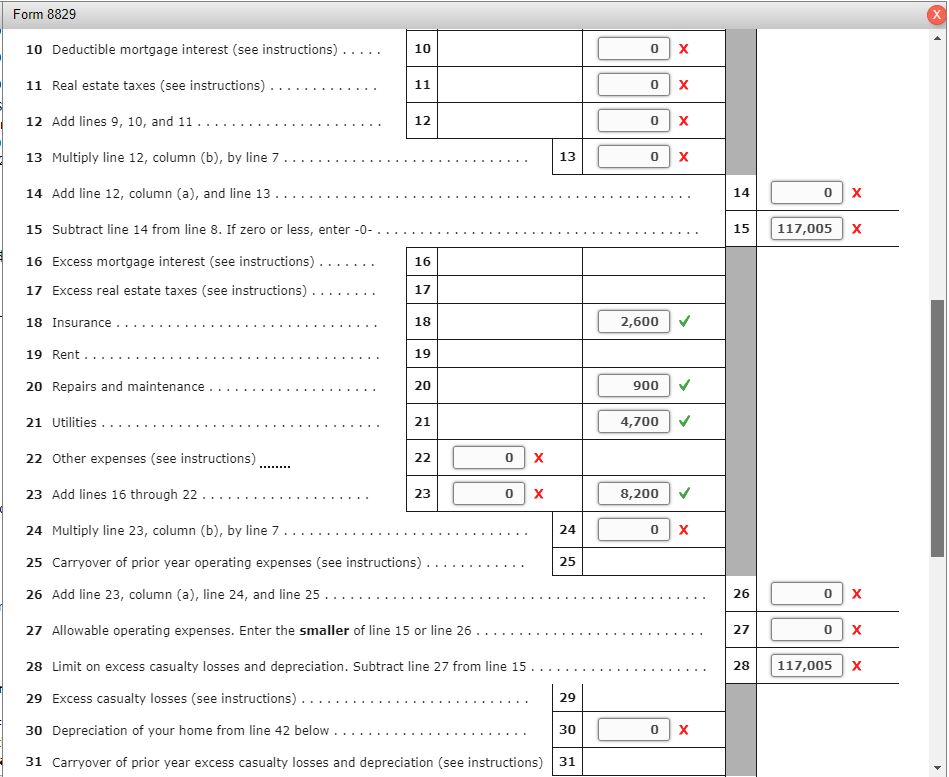Click line 23 column (a) input
Image resolution: width=949 pixels, height=777 pixels.
(488, 494)
